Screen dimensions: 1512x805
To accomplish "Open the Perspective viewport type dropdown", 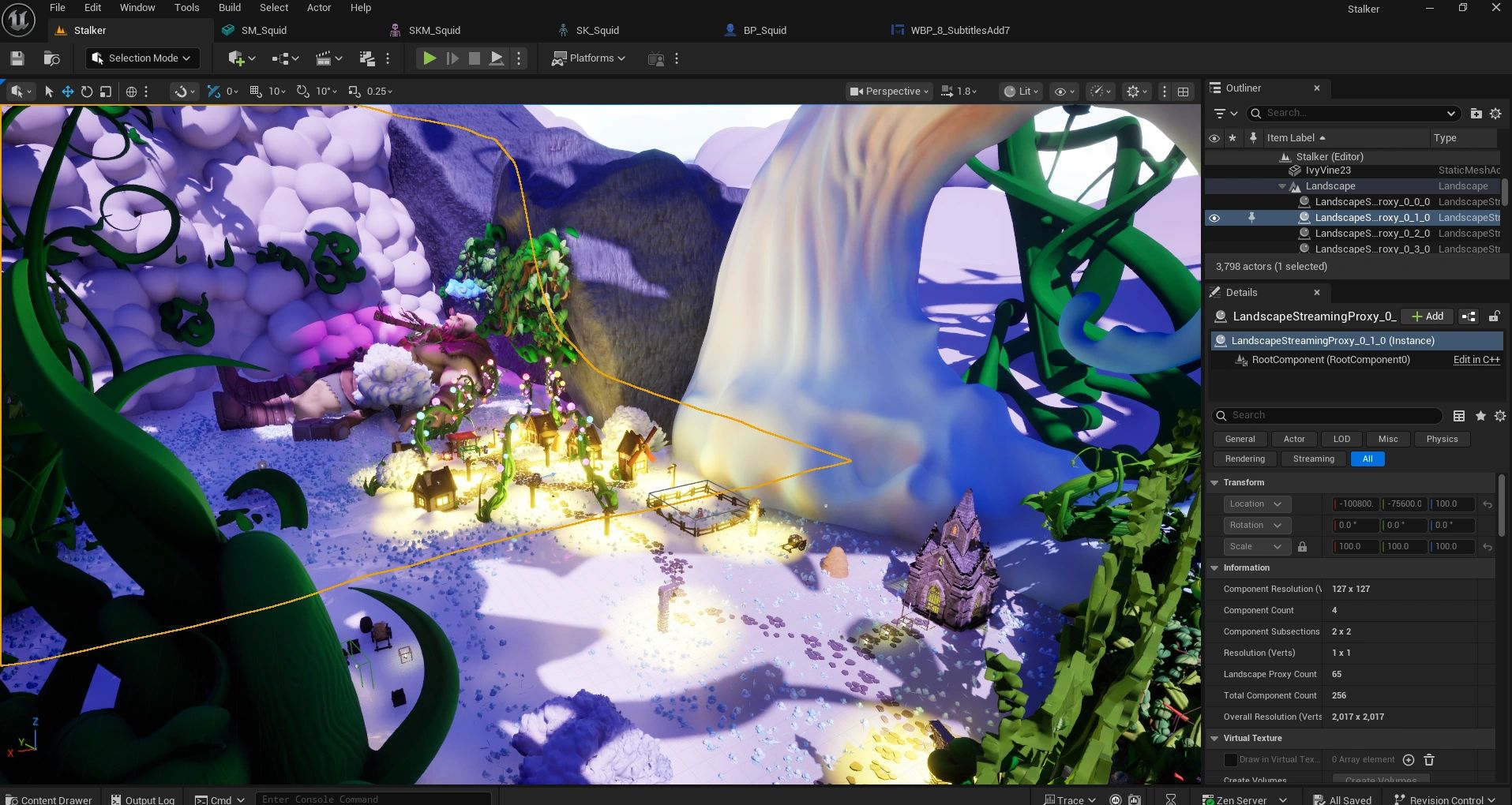I will point(889,92).
